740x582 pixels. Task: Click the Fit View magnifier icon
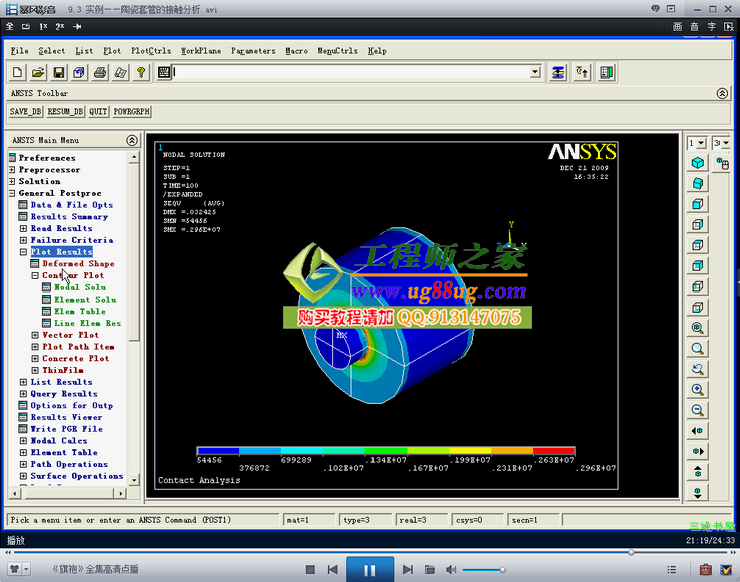point(698,328)
